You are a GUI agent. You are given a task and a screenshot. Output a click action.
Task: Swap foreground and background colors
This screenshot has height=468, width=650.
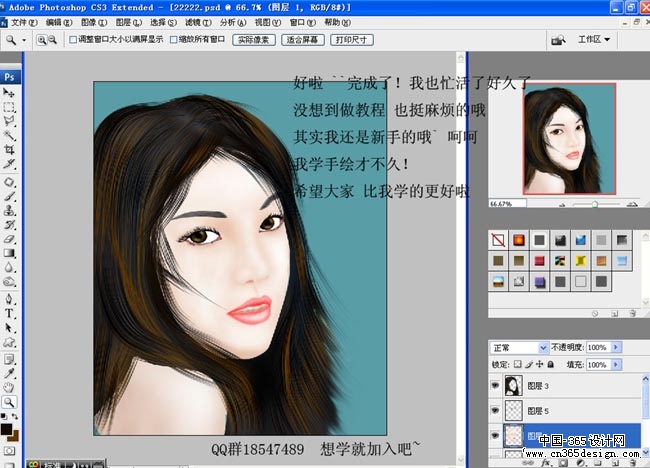coord(15,416)
